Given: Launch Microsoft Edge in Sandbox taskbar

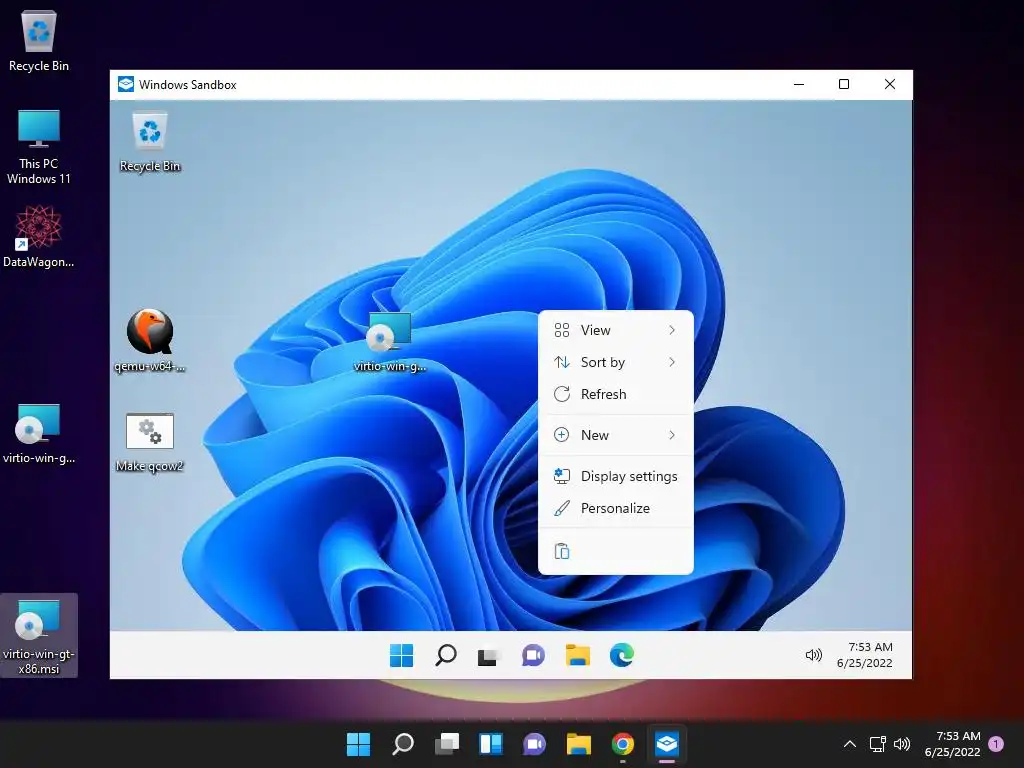Looking at the screenshot, I should 622,655.
